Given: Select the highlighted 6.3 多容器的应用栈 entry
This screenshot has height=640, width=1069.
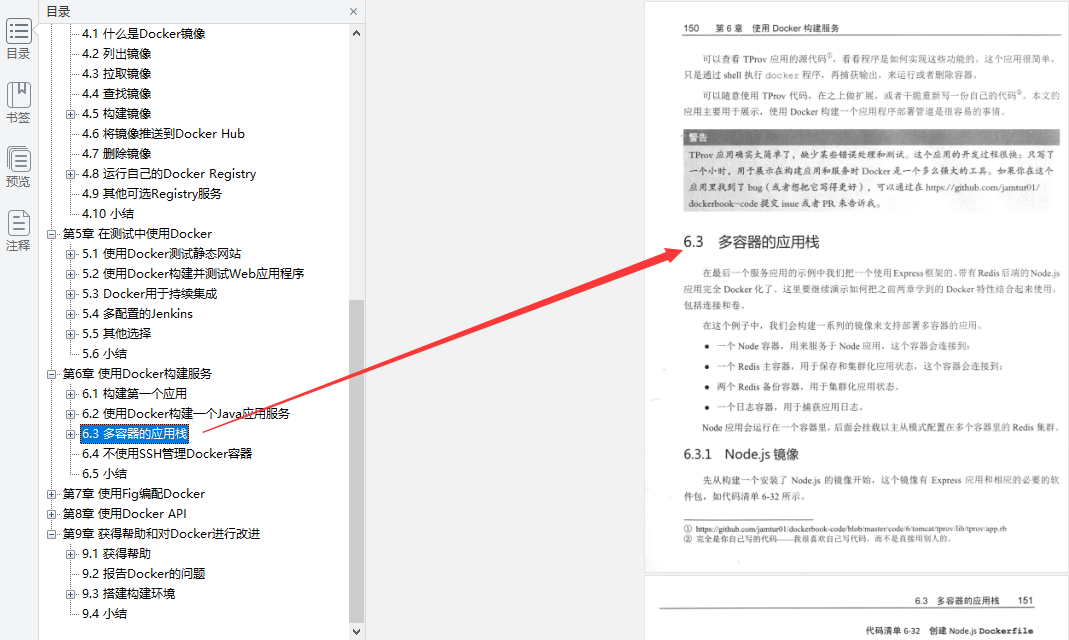Looking at the screenshot, I should (135, 433).
